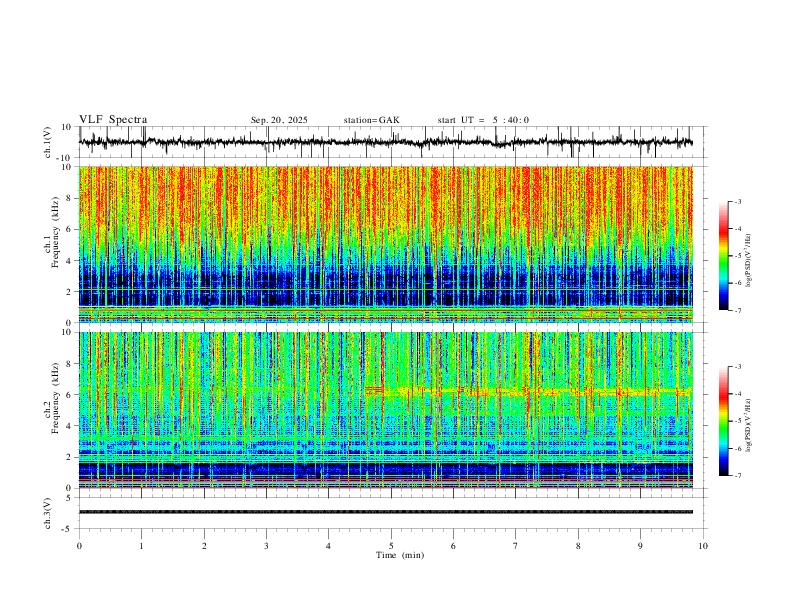
Task: Click the ch.1 spectrogram color bar
Action: pos(724,256)
